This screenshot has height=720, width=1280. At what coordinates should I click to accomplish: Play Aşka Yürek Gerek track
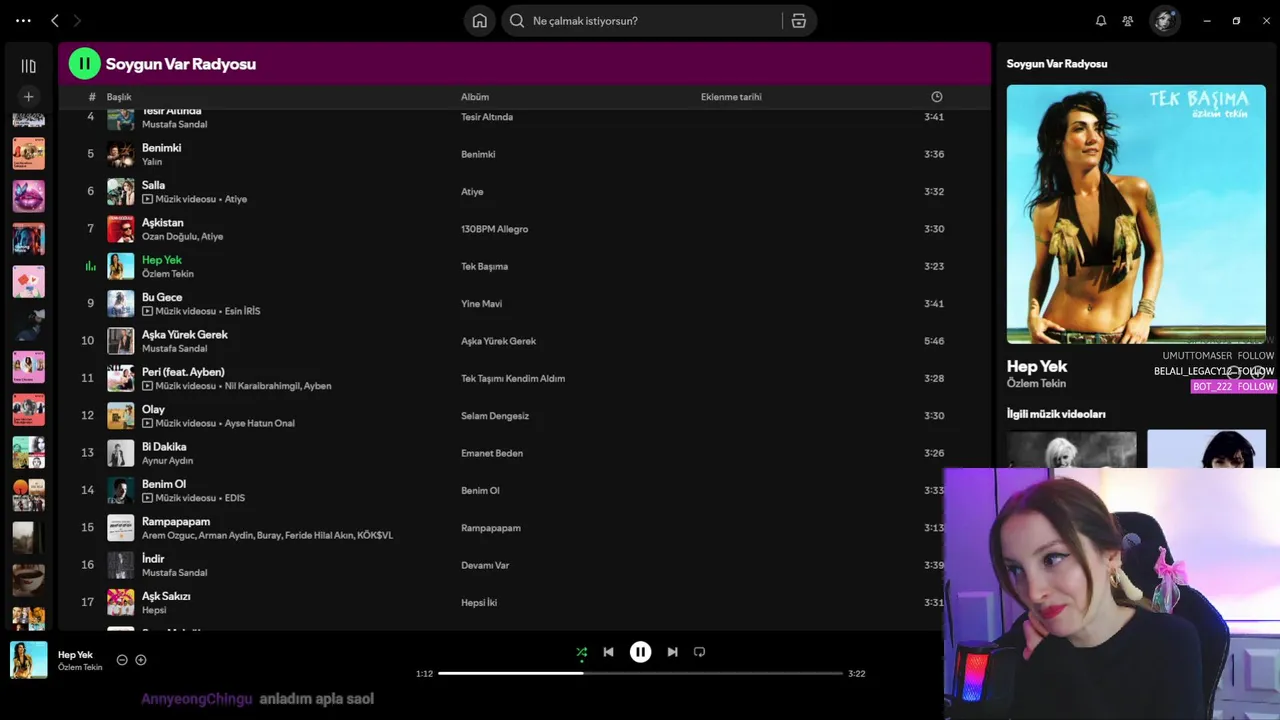point(185,335)
